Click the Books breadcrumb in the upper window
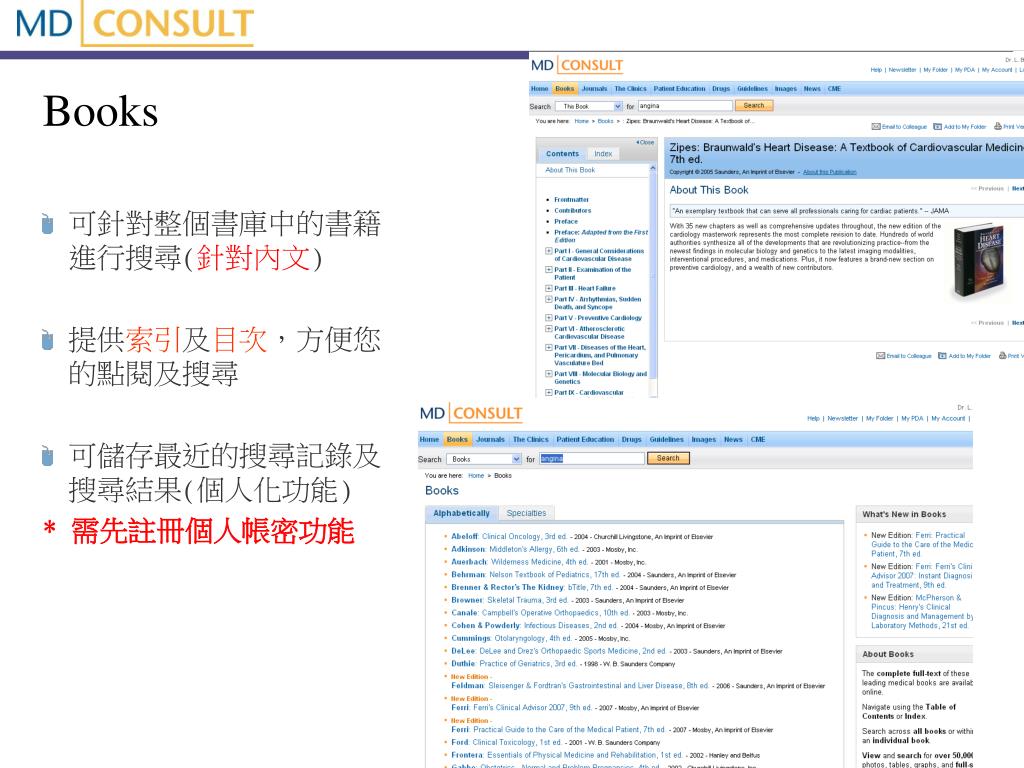 pos(605,121)
